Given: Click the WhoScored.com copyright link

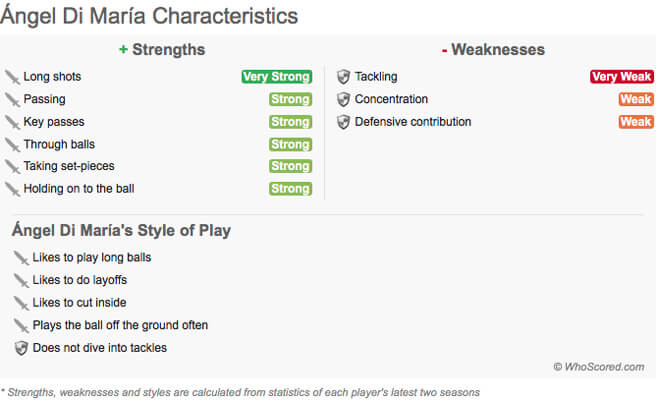Looking at the screenshot, I should click(598, 367).
